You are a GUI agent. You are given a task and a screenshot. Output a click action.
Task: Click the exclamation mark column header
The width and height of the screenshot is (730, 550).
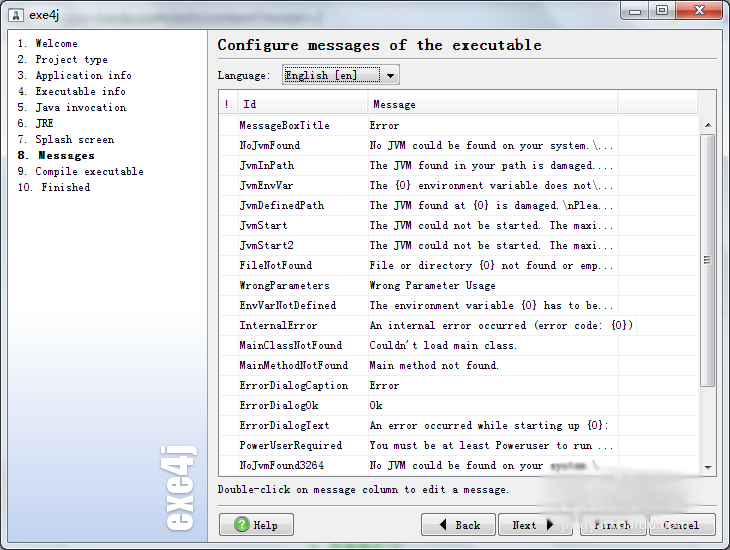[227, 104]
